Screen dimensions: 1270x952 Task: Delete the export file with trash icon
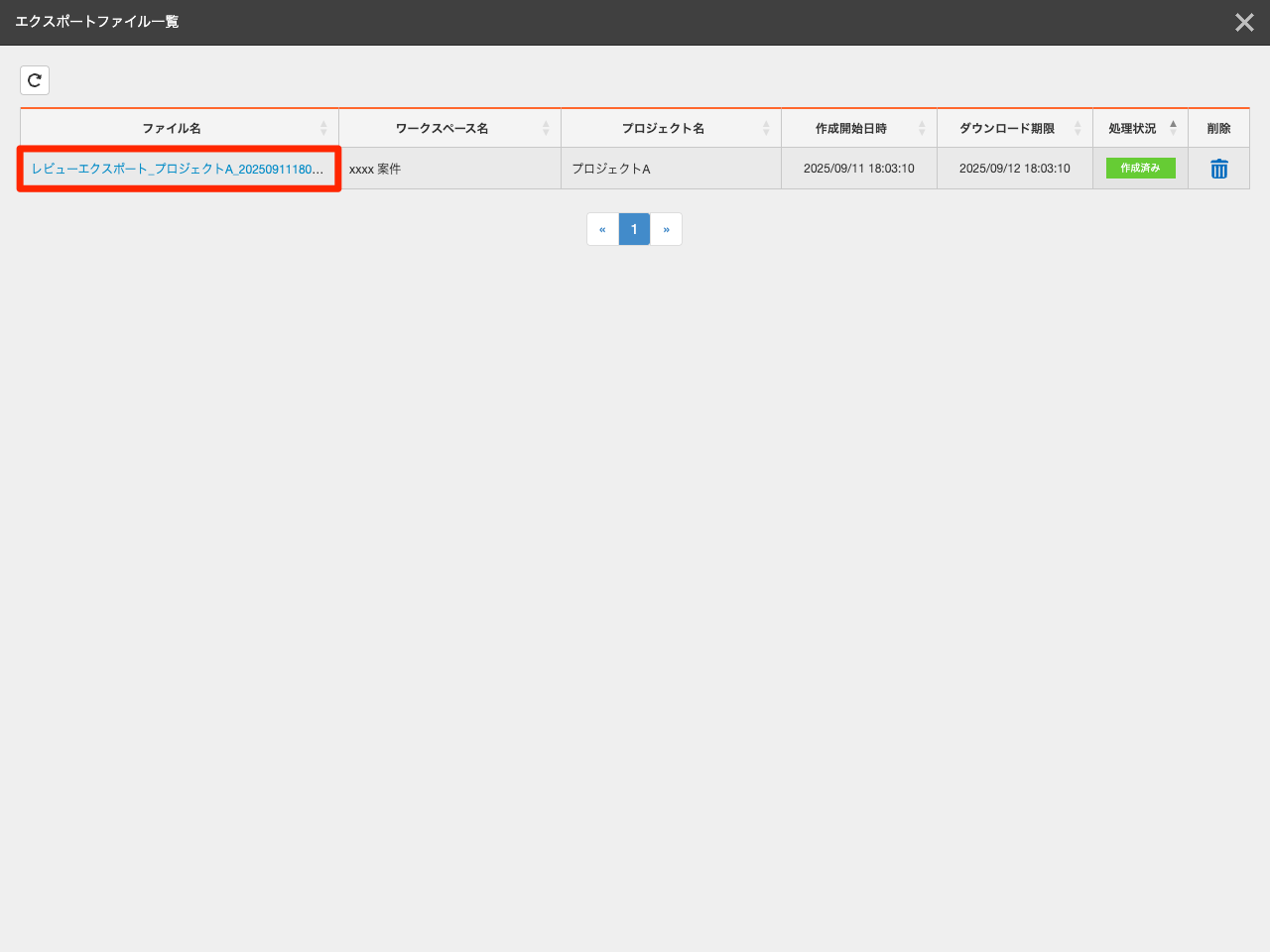[x=1218, y=169]
